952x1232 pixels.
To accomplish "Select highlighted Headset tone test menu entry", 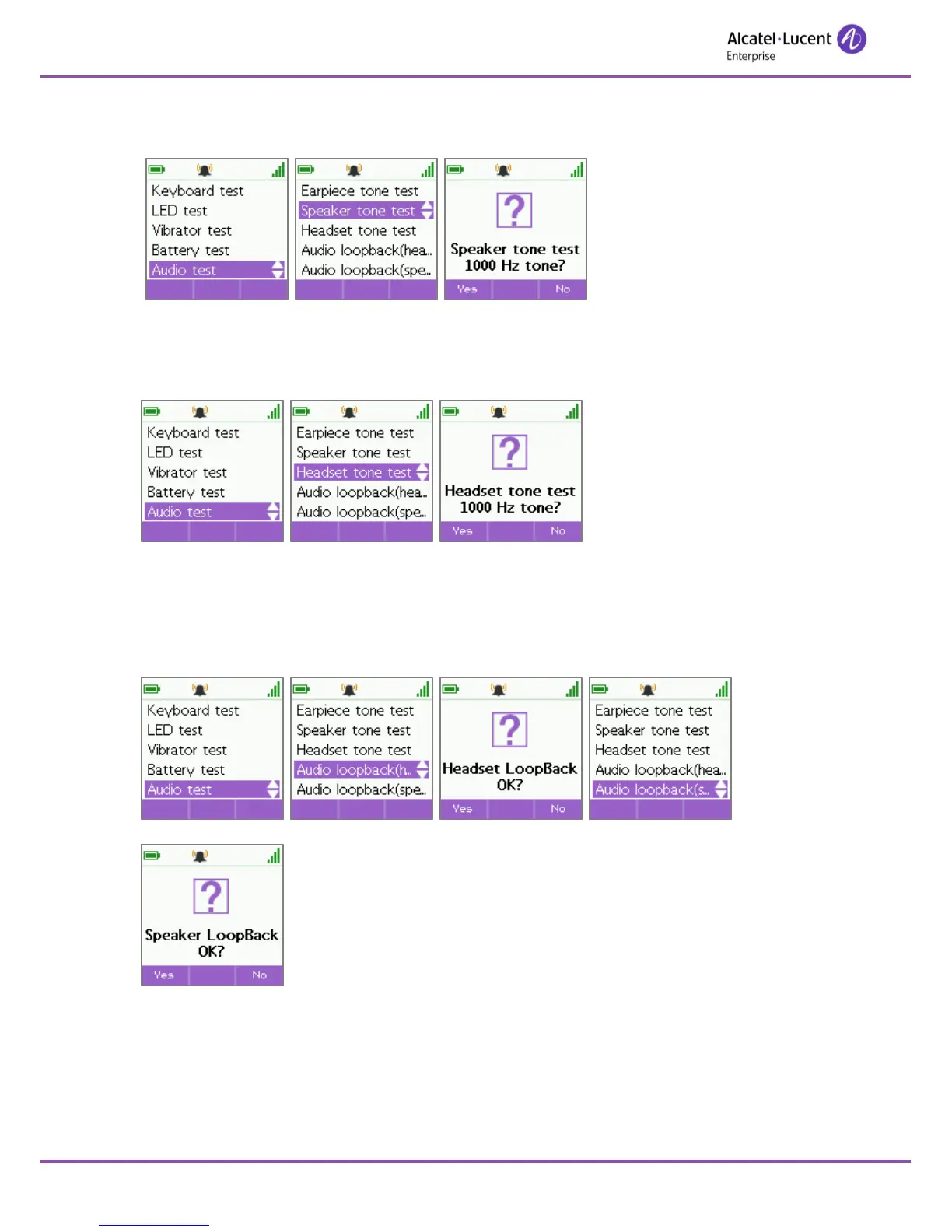I will point(362,472).
